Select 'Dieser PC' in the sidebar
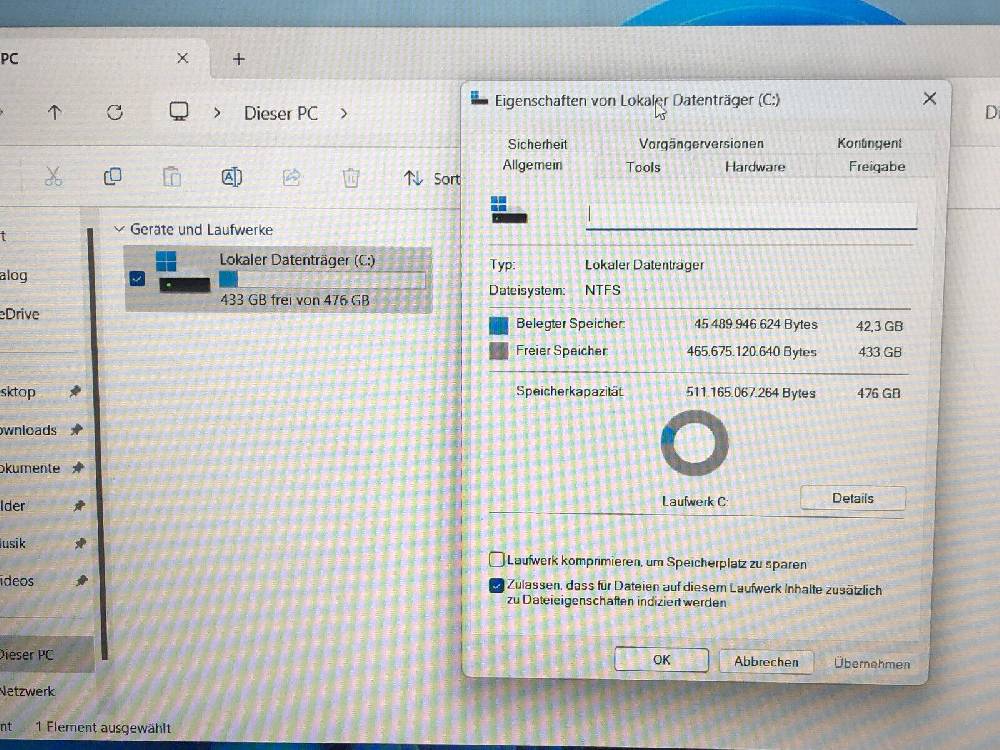Viewport: 1000px width, 750px height. 46,654
